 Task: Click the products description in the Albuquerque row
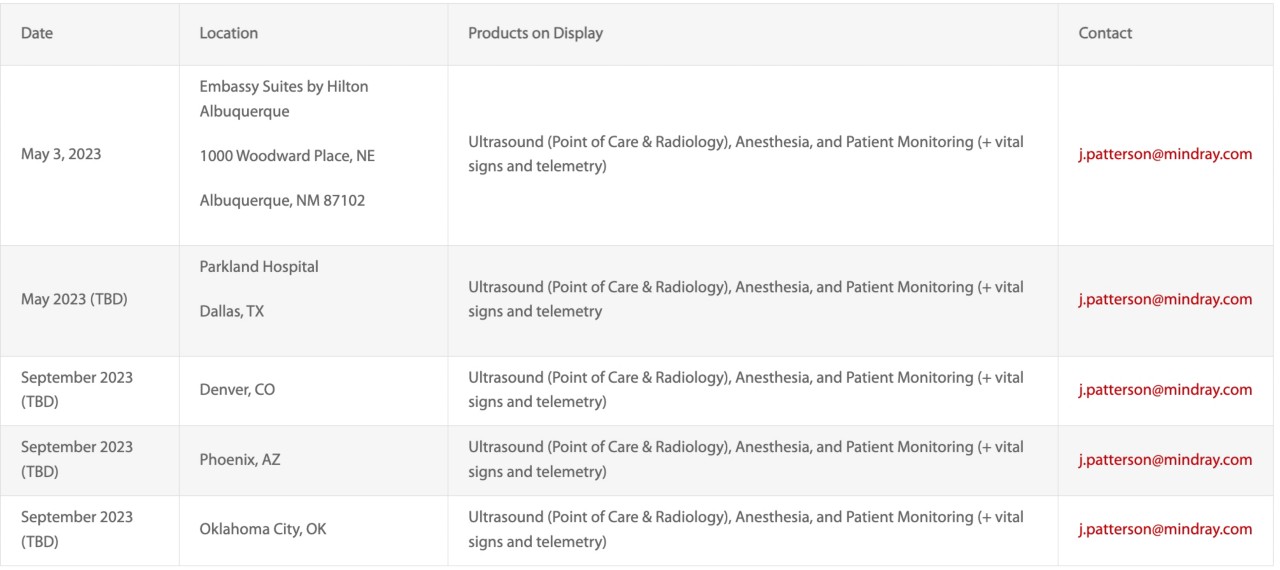coord(745,155)
